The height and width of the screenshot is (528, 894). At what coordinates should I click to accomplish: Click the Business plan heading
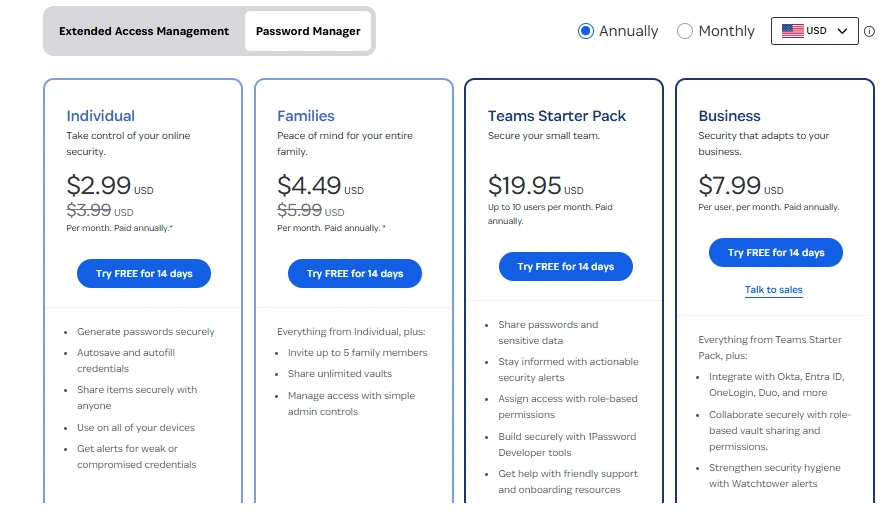(729, 116)
